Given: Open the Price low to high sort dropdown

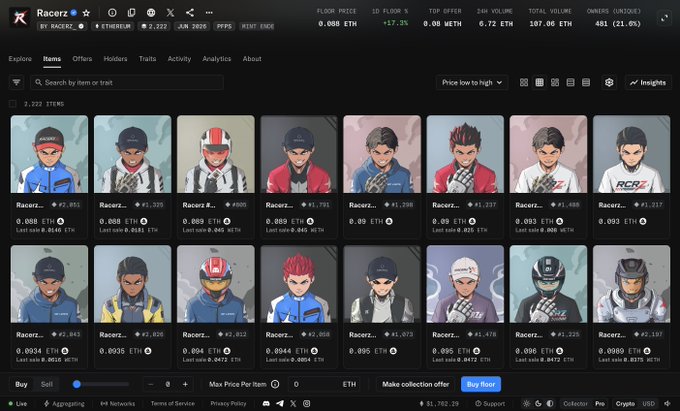Looking at the screenshot, I should pos(472,82).
